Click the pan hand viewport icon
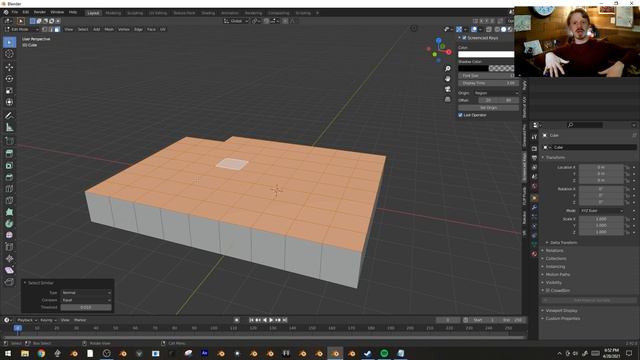This screenshot has width=640, height=360. [x=448, y=78]
